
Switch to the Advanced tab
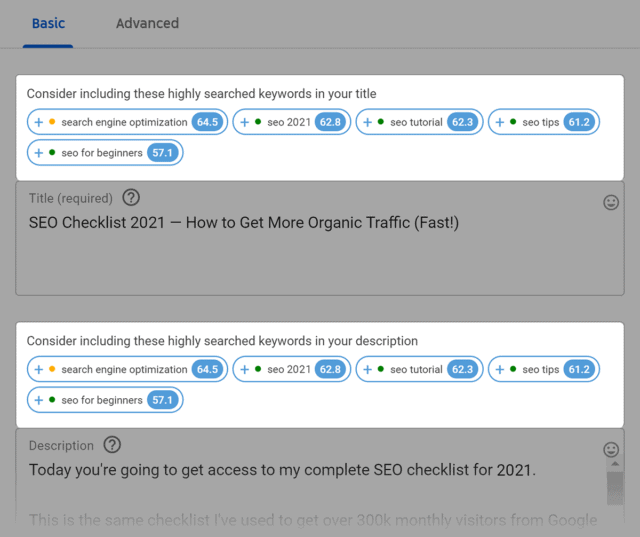147,23
